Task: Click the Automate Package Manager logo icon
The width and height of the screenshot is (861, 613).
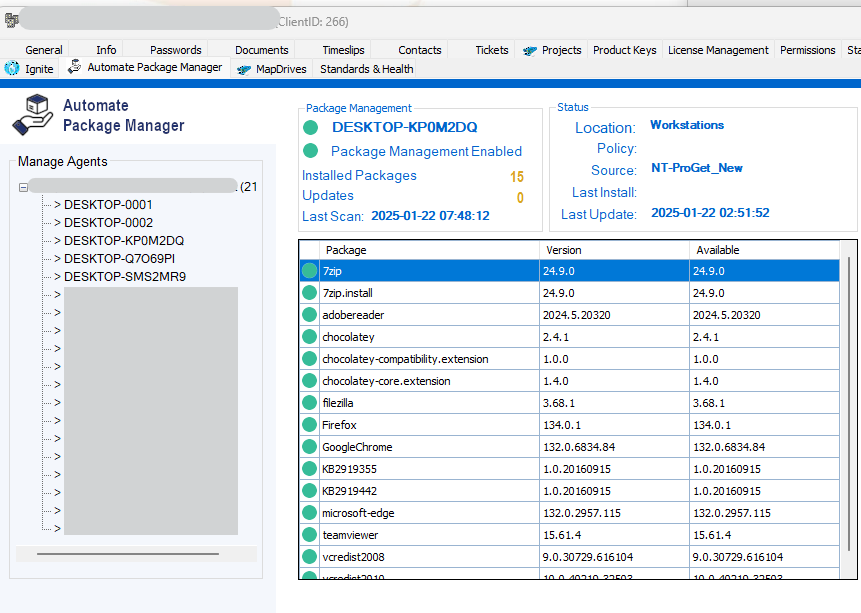Action: 33,114
